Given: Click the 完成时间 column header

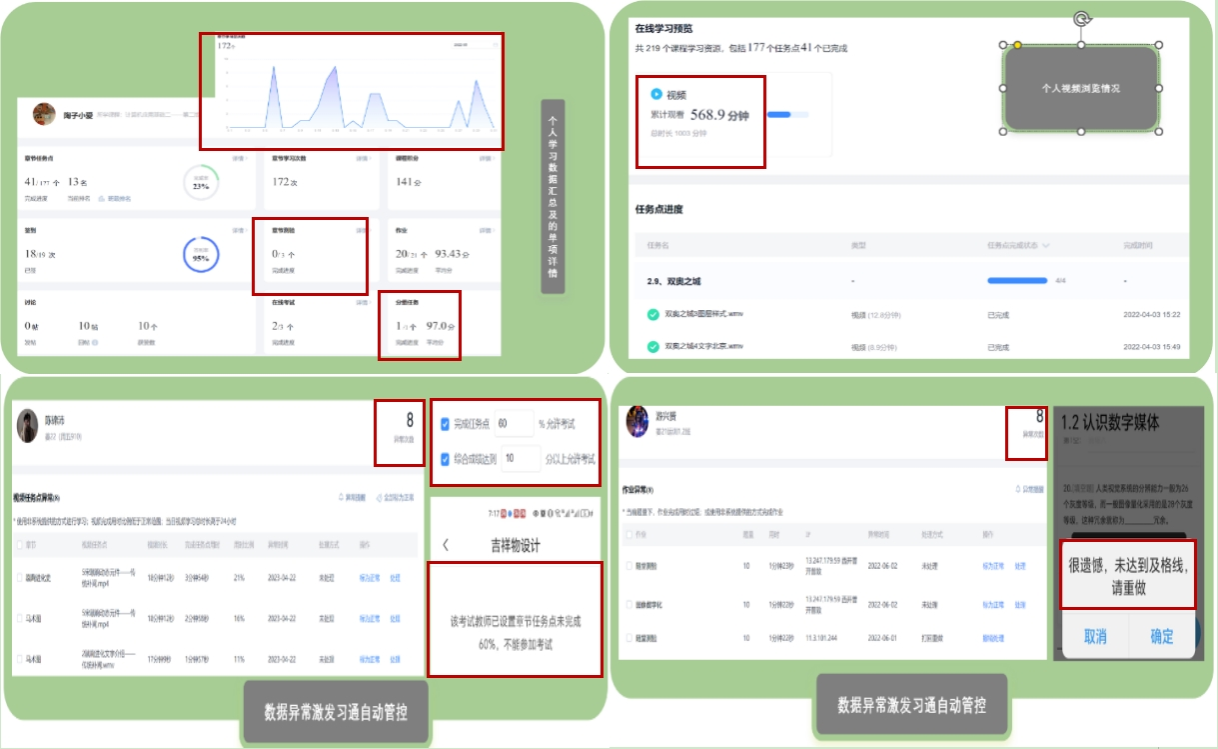Looking at the screenshot, I should (x=1137, y=245).
